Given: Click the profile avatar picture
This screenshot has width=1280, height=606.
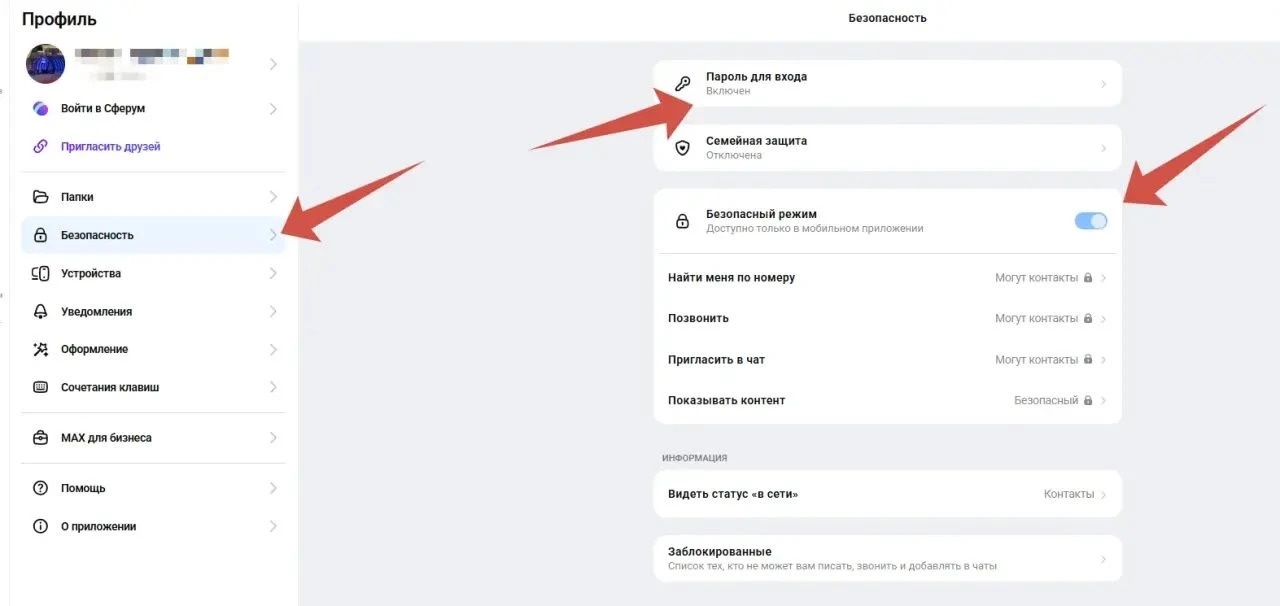Looking at the screenshot, I should click(x=45, y=64).
